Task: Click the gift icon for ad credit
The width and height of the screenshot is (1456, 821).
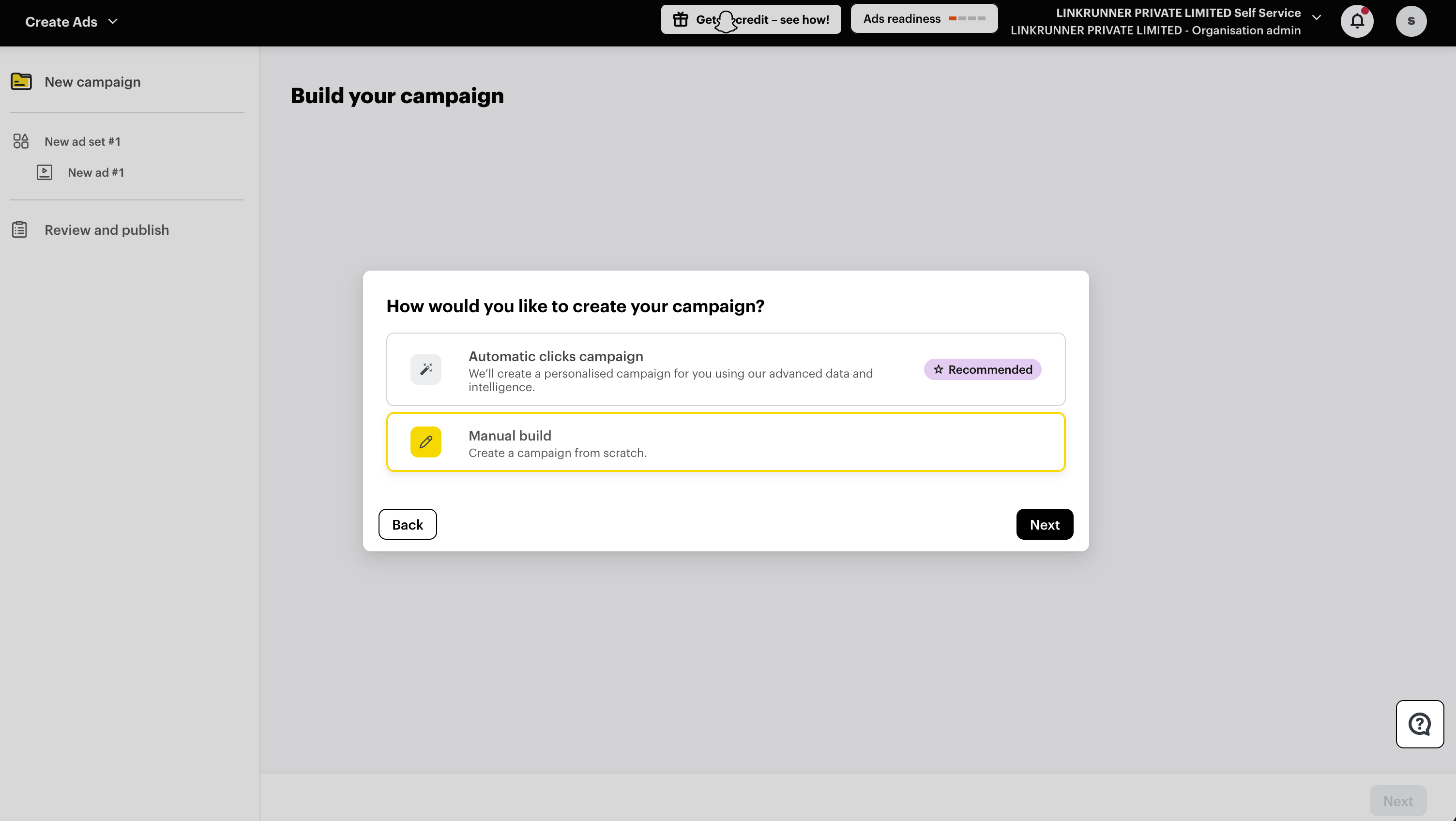Action: tap(681, 20)
